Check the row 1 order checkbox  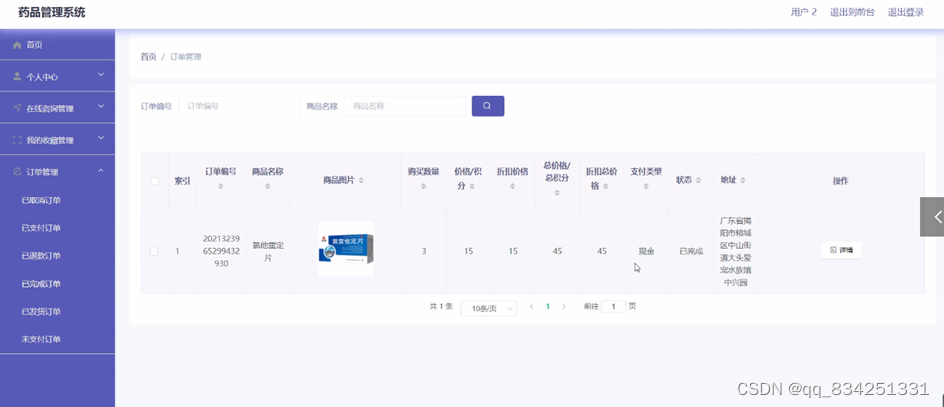154,251
